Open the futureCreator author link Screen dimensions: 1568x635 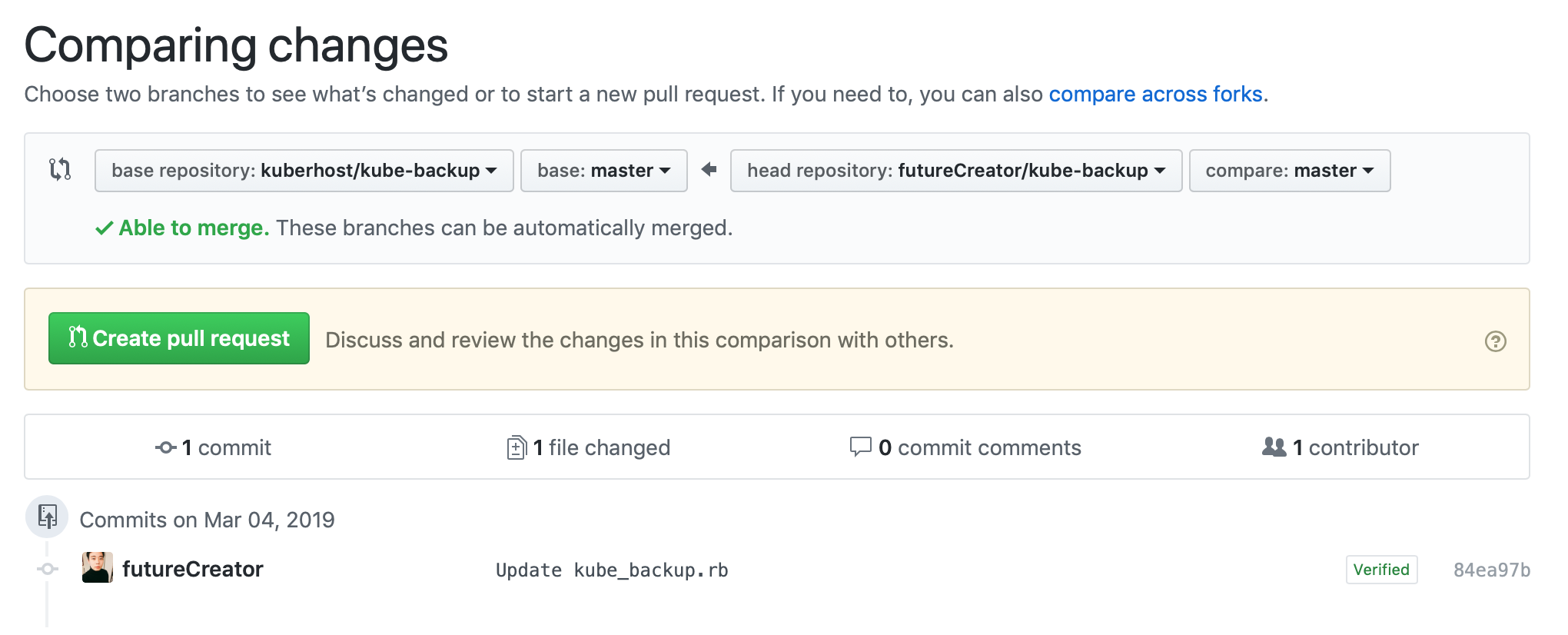pos(192,569)
